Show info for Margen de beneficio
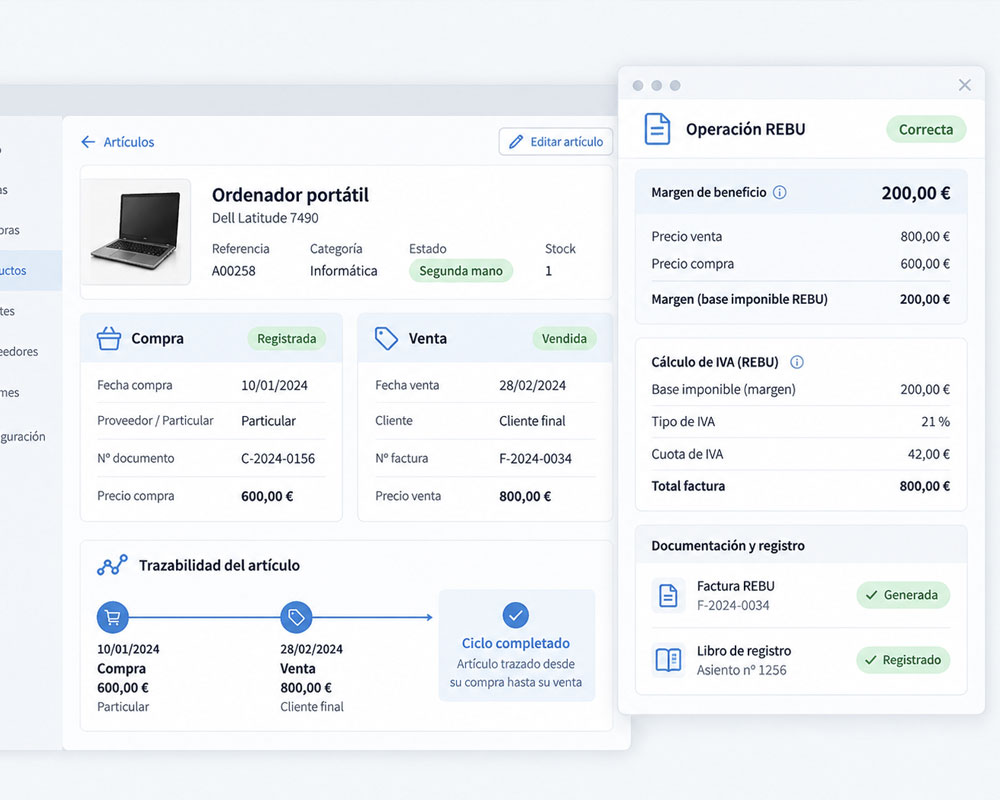 coord(779,192)
